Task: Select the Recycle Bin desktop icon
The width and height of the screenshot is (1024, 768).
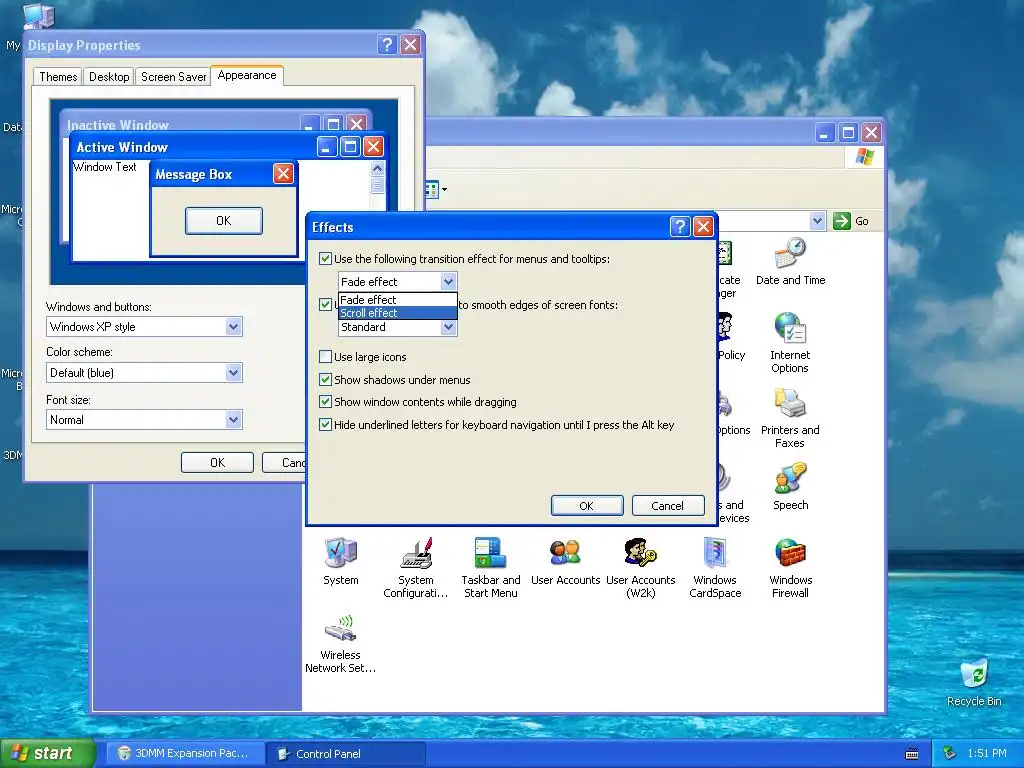Action: [x=974, y=682]
